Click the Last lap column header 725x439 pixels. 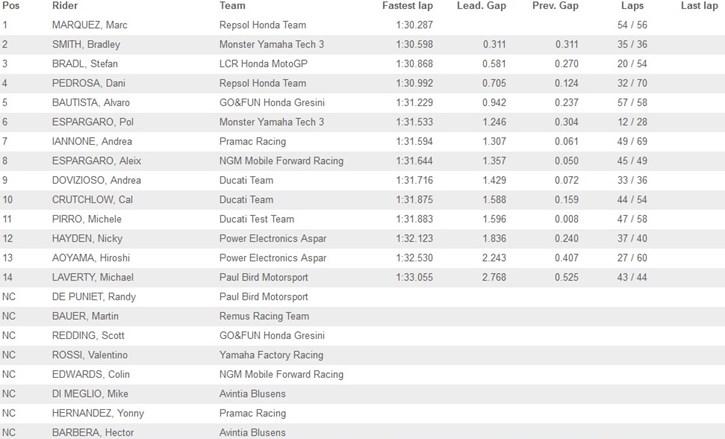(699, 6)
